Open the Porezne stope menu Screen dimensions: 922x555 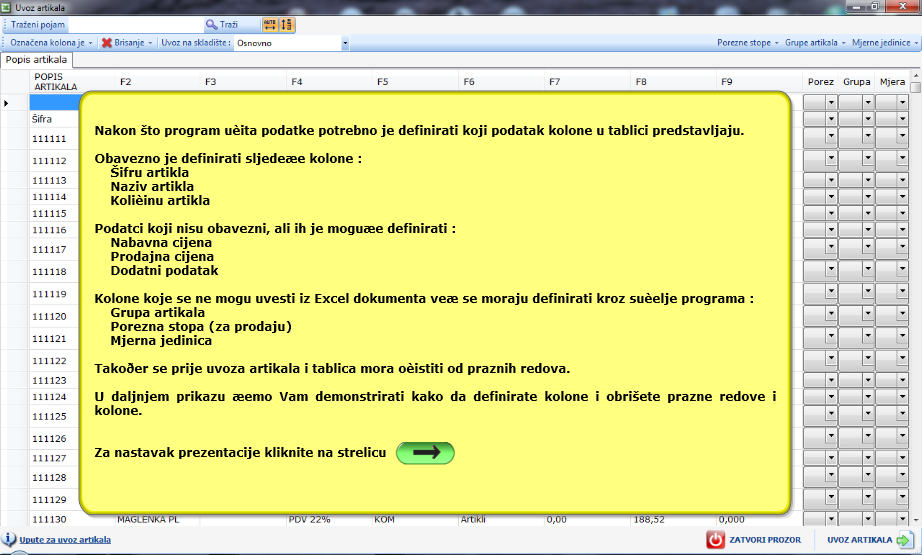coord(747,43)
